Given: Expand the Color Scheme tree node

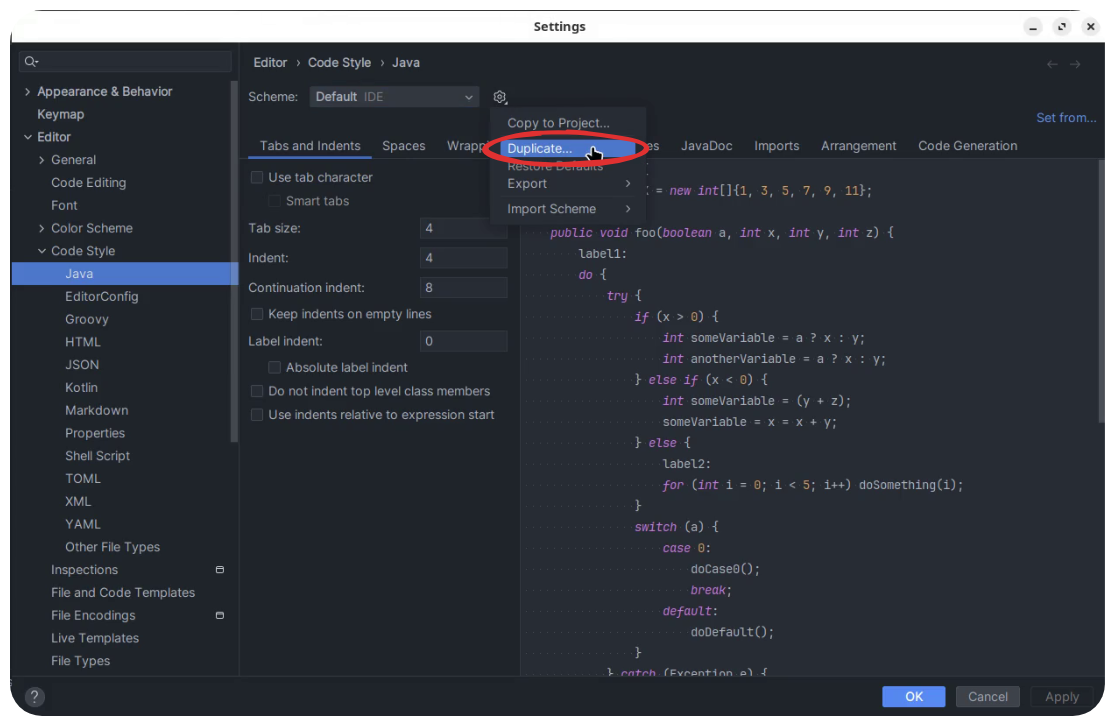Looking at the screenshot, I should [41, 228].
